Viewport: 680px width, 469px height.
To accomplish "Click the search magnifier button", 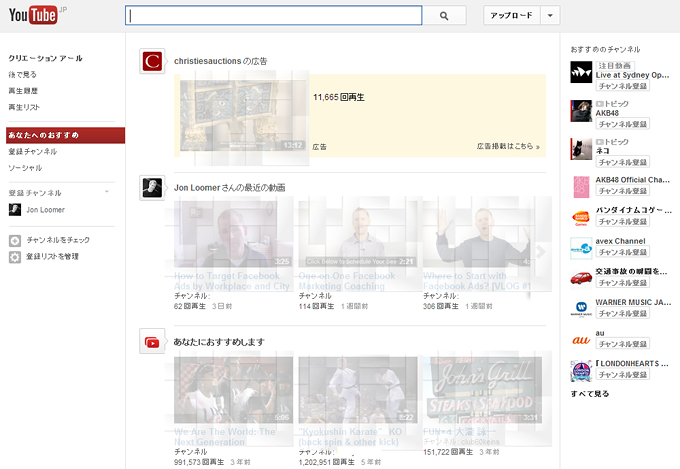I will tap(444, 16).
